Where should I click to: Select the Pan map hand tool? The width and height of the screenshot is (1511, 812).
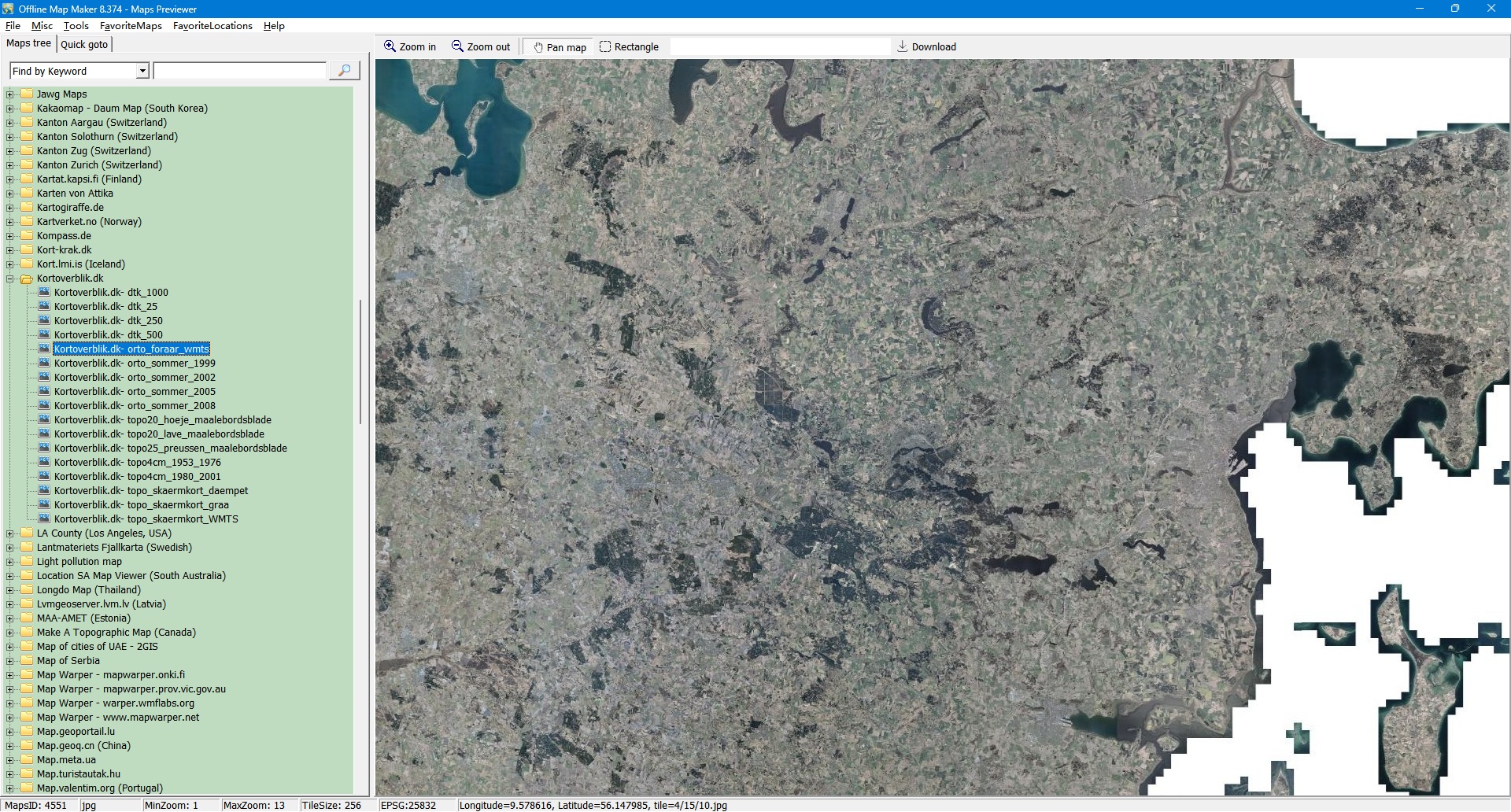(538, 47)
